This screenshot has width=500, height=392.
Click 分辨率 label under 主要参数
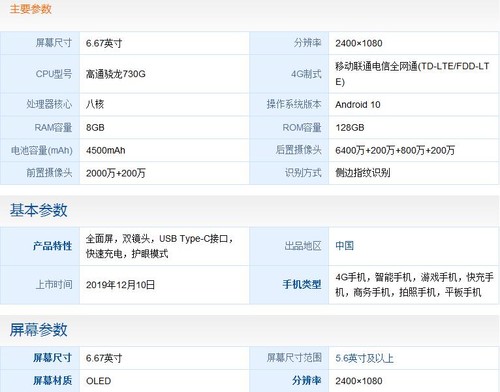coord(307,43)
